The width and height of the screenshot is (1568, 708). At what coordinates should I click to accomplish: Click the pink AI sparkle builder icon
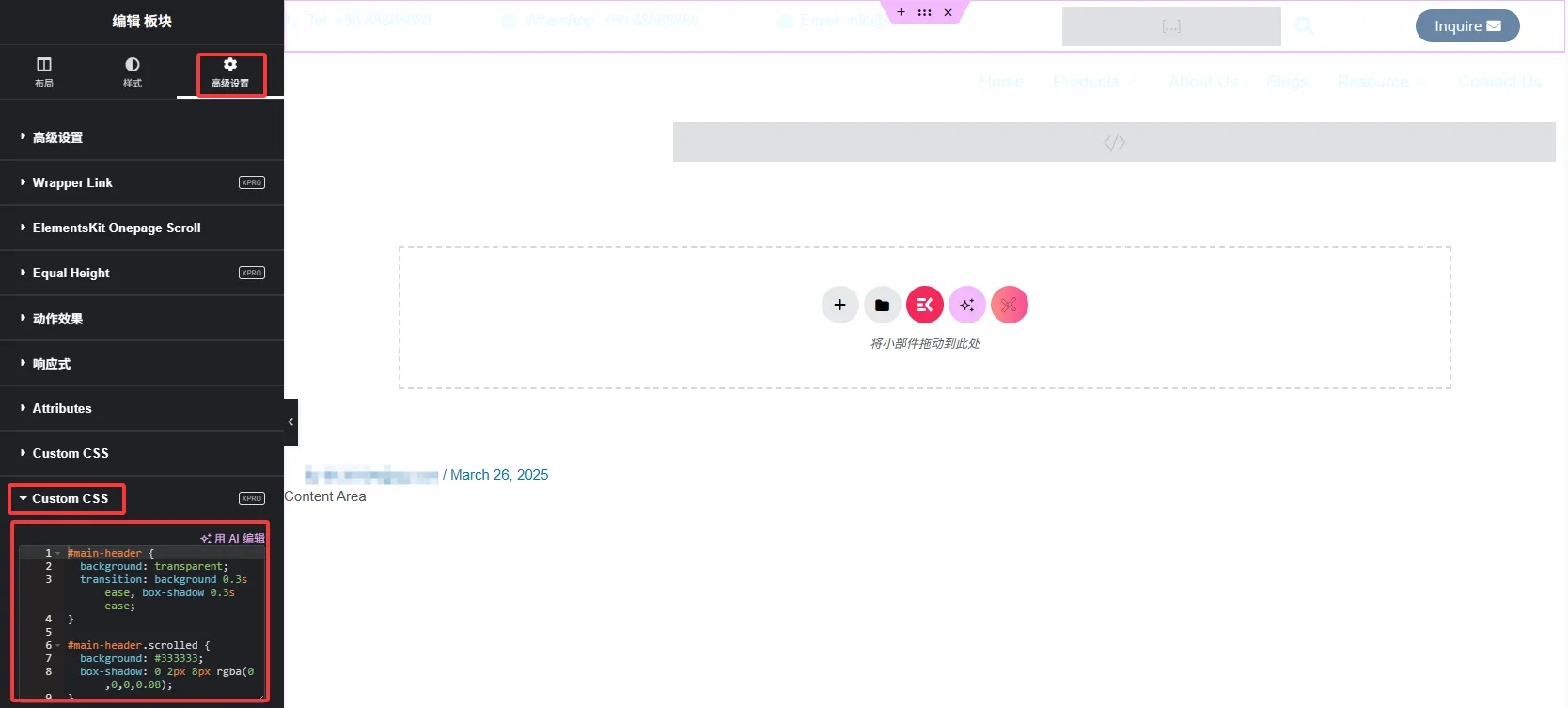[x=966, y=305]
